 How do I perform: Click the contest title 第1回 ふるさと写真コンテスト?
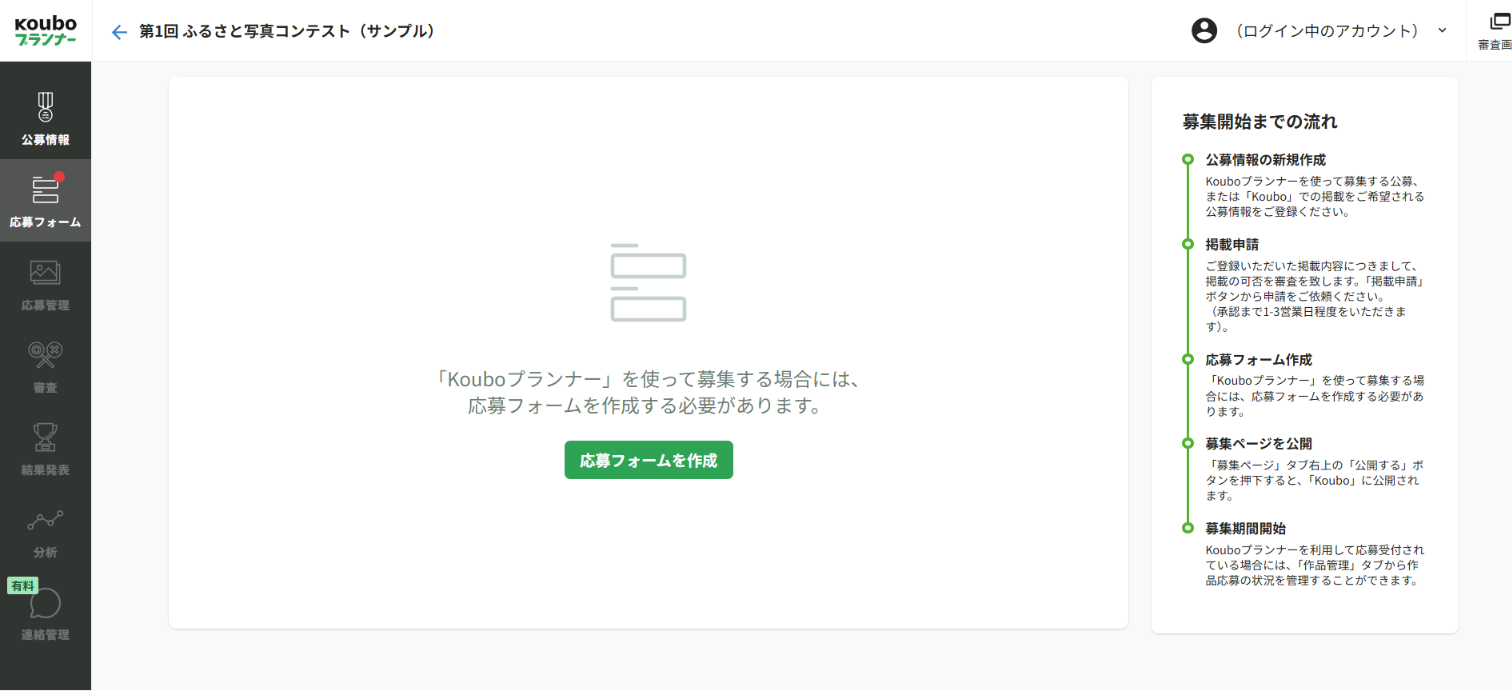(287, 31)
